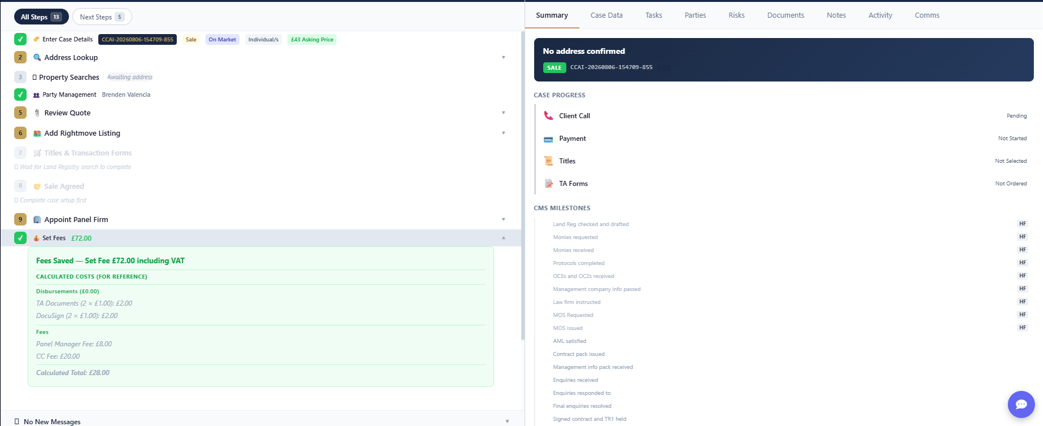This screenshot has height=426, width=1043.
Task: Click the Set Fees money bag icon
Action: 37,238
